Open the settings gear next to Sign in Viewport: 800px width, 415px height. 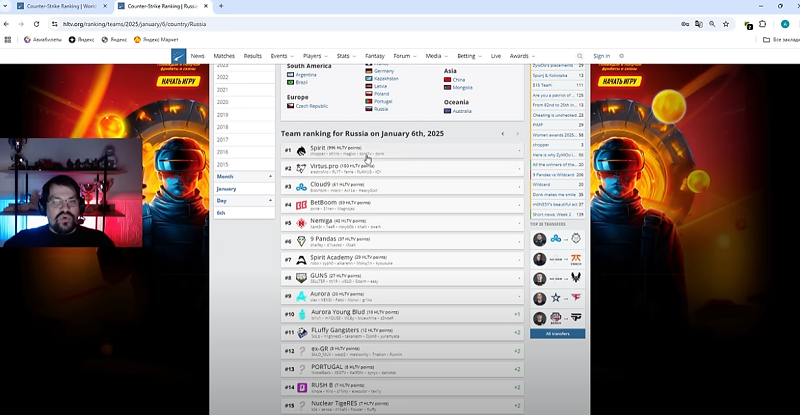621,56
